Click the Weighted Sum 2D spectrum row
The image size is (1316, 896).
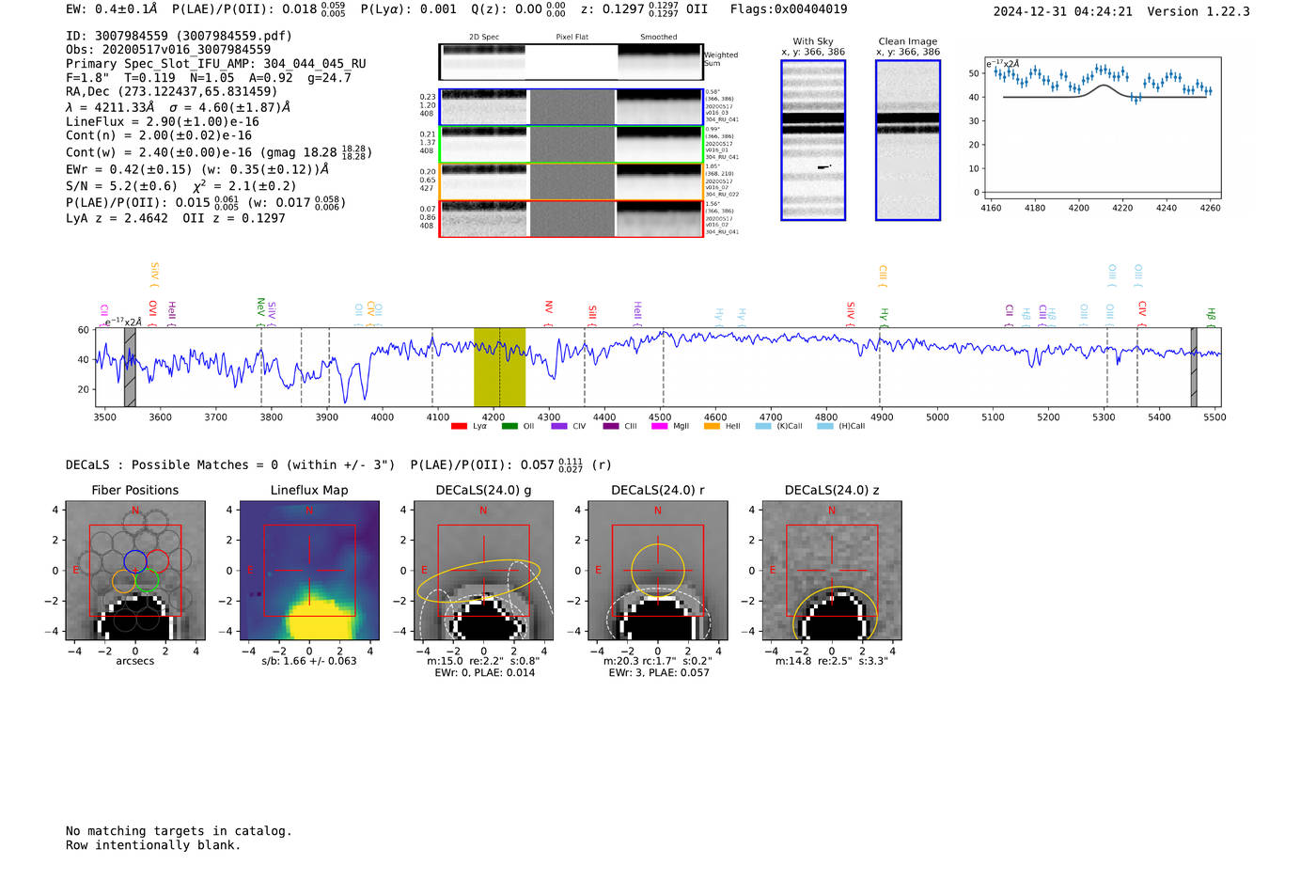click(571, 62)
